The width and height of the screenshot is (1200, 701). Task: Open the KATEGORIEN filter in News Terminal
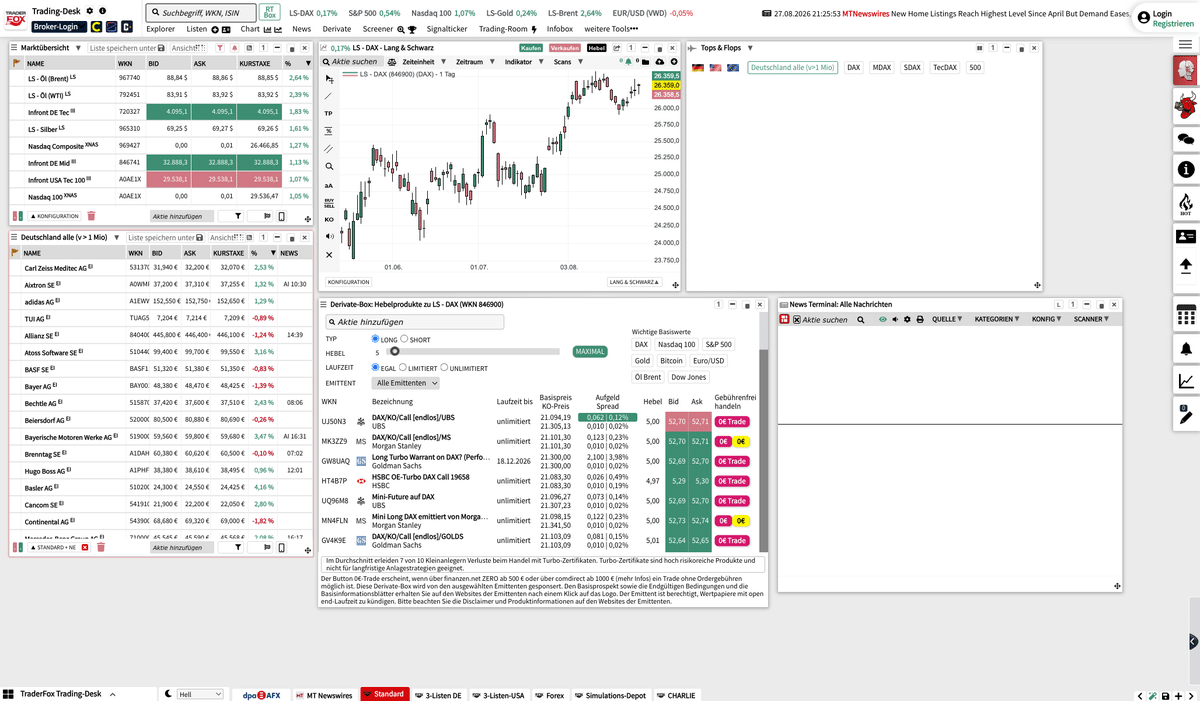(998, 319)
